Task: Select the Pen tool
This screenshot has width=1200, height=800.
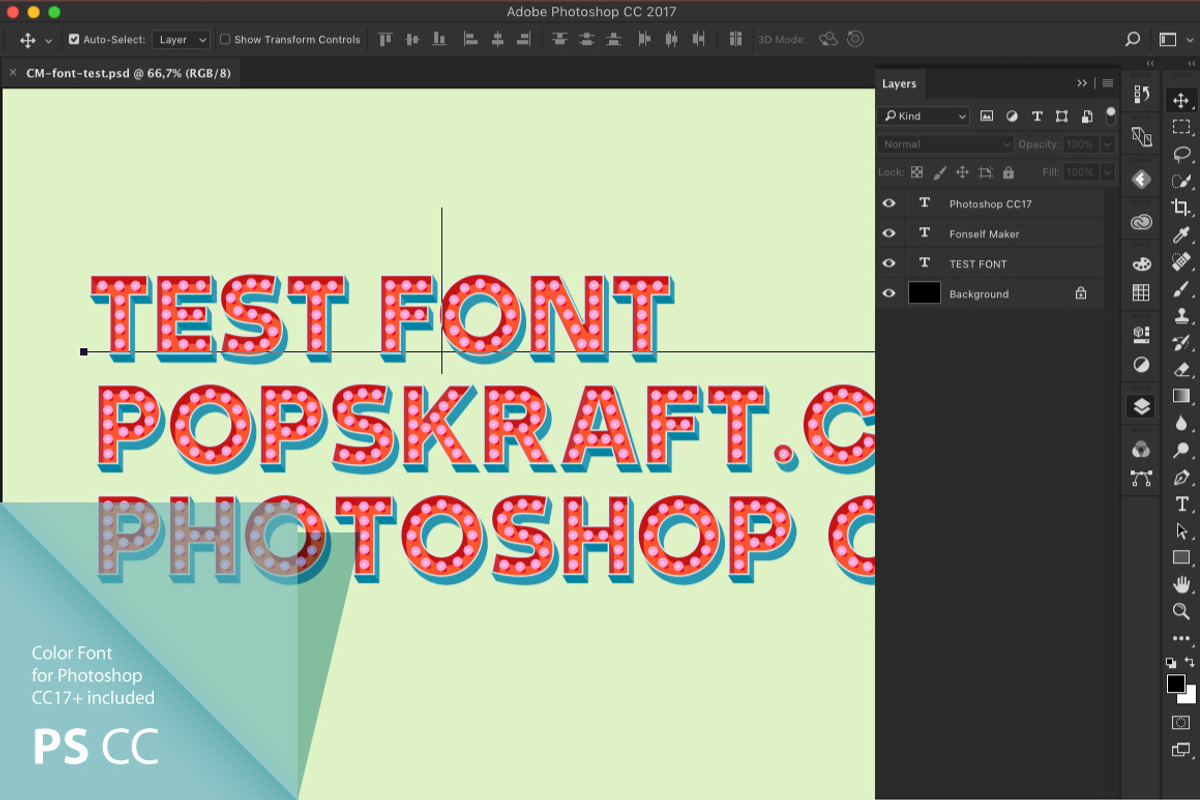Action: 1181,477
